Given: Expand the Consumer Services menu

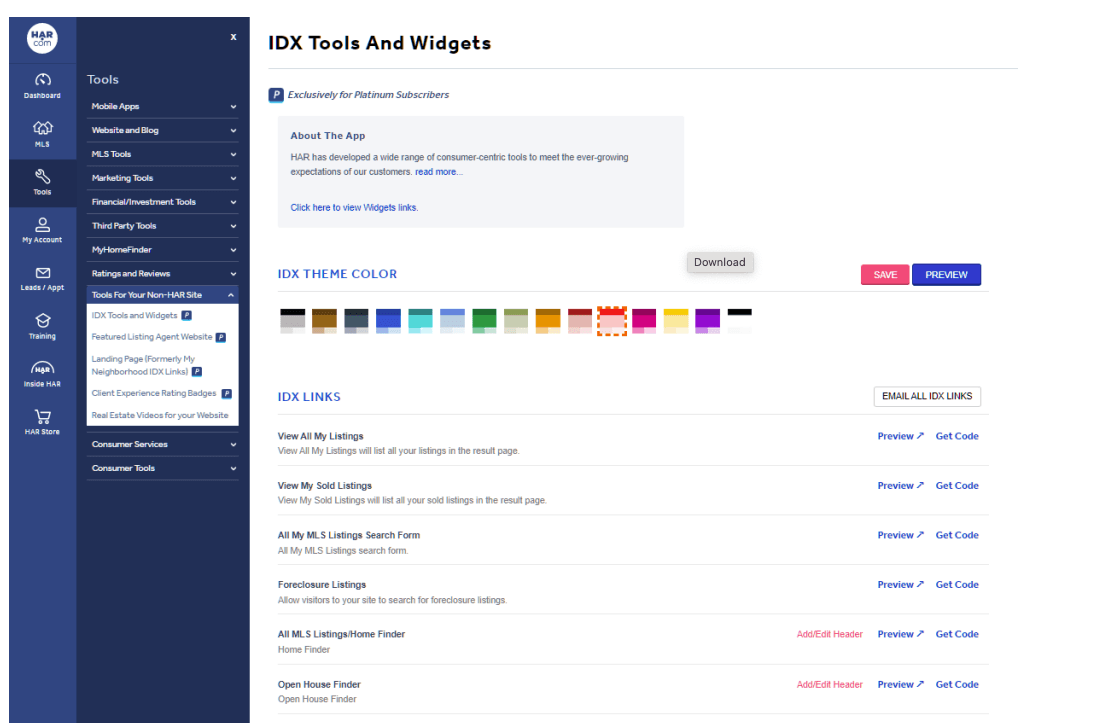Looking at the screenshot, I should 163,444.
